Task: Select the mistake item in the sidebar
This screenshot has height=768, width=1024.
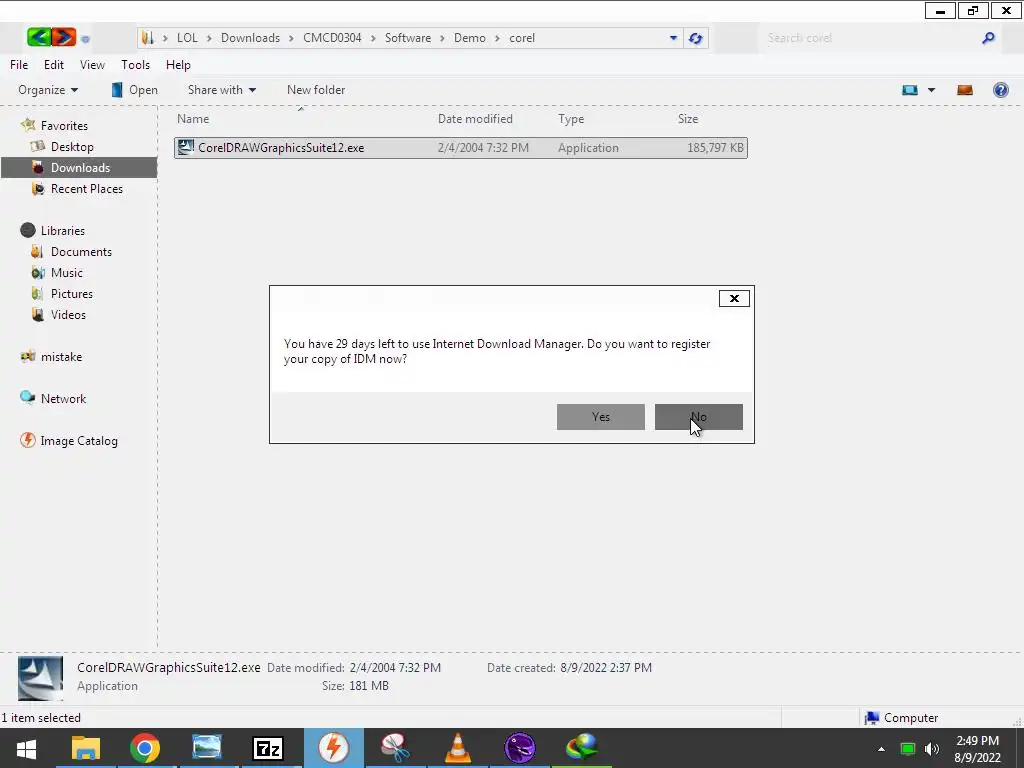Action: [61, 357]
